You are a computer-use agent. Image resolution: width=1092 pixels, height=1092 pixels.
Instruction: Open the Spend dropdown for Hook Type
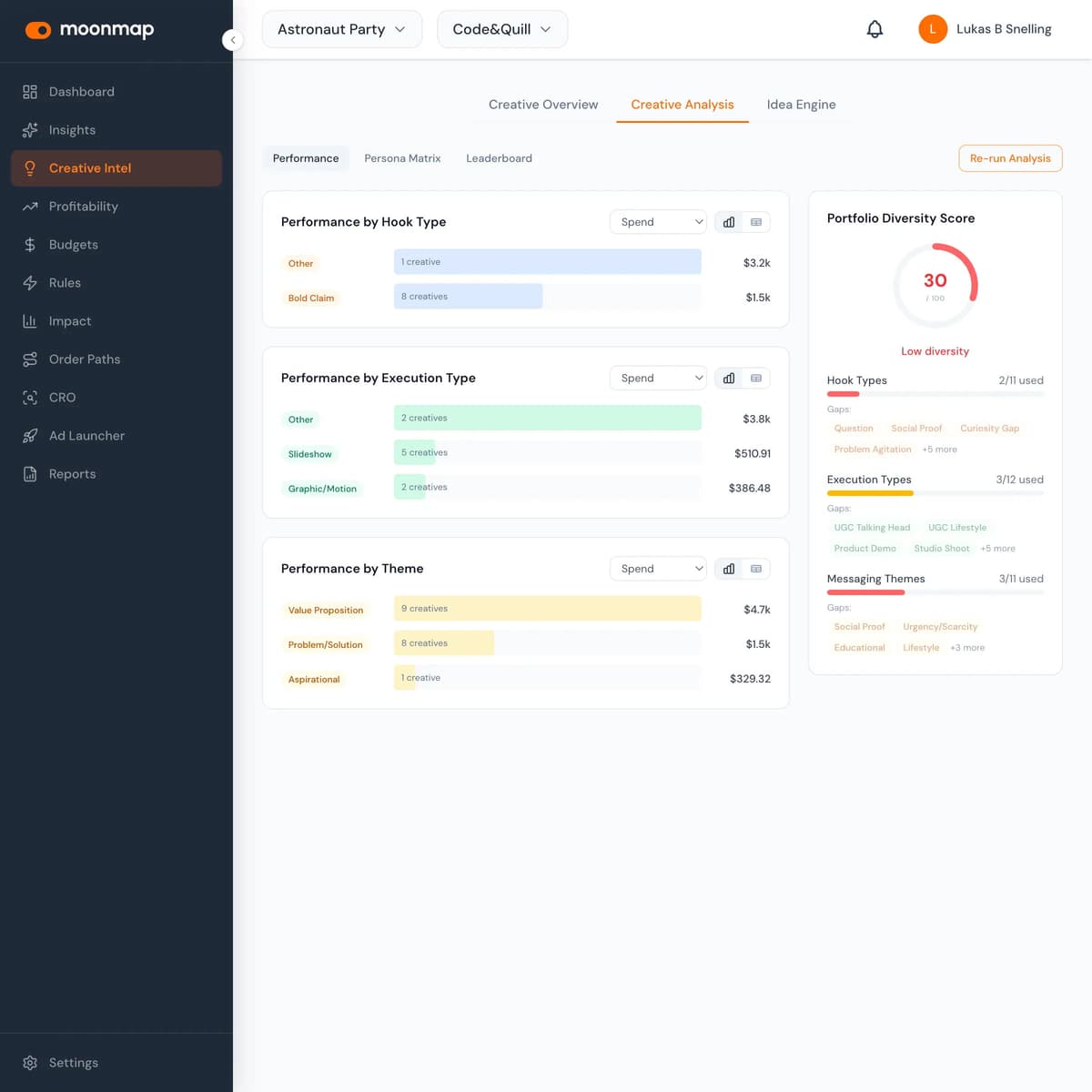(658, 222)
